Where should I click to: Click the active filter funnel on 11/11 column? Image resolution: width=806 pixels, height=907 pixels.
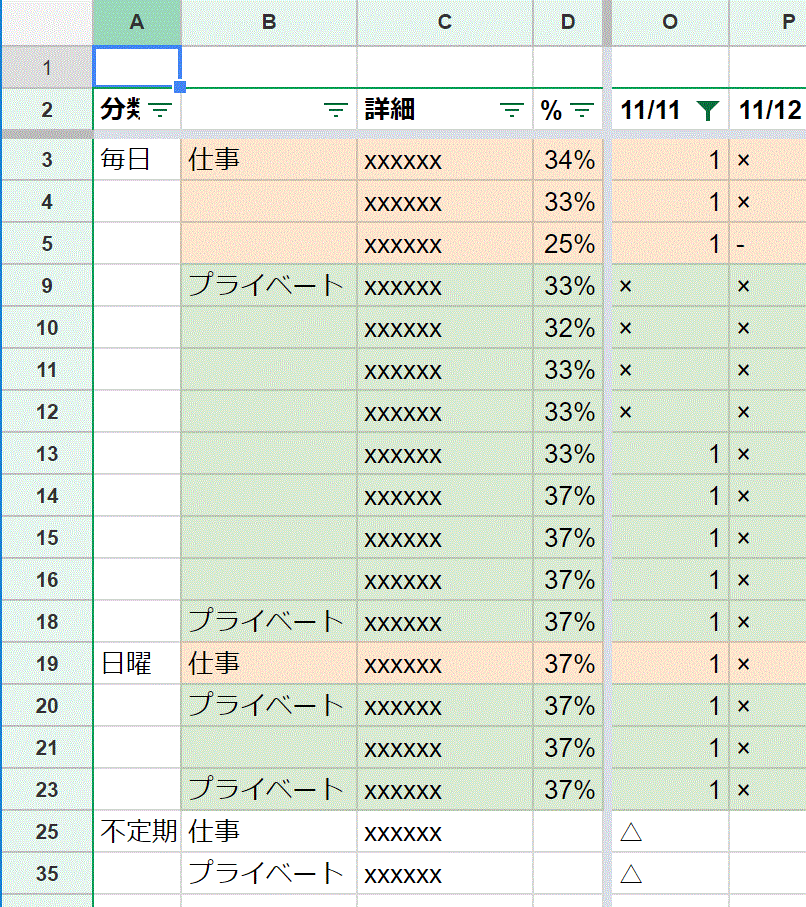(708, 111)
